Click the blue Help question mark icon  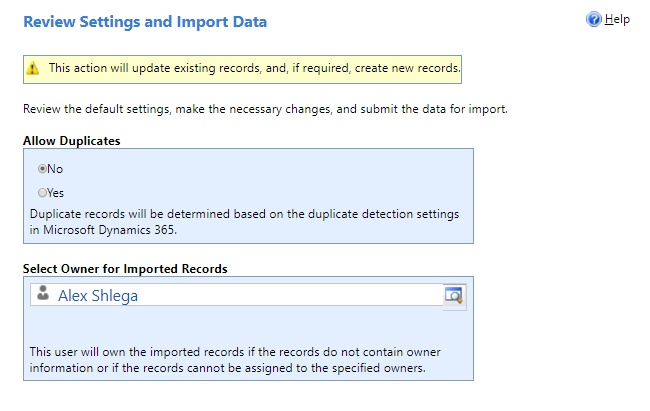pos(594,19)
